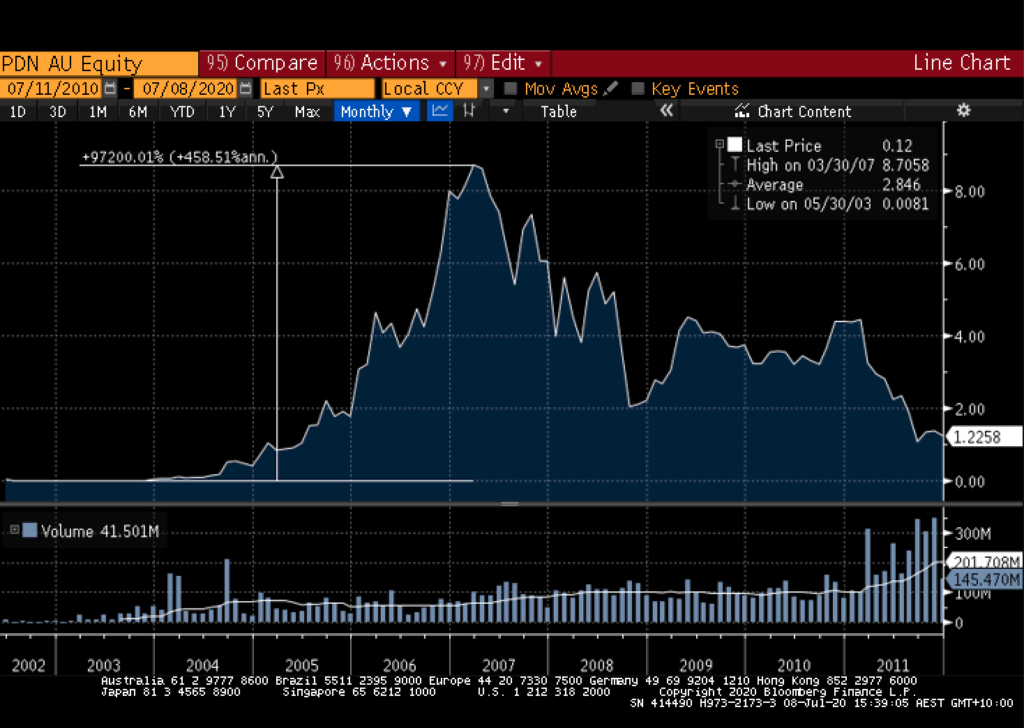Screen dimensions: 1024x728
Task: Open the chart type dropdown arrow
Action: [x=506, y=111]
